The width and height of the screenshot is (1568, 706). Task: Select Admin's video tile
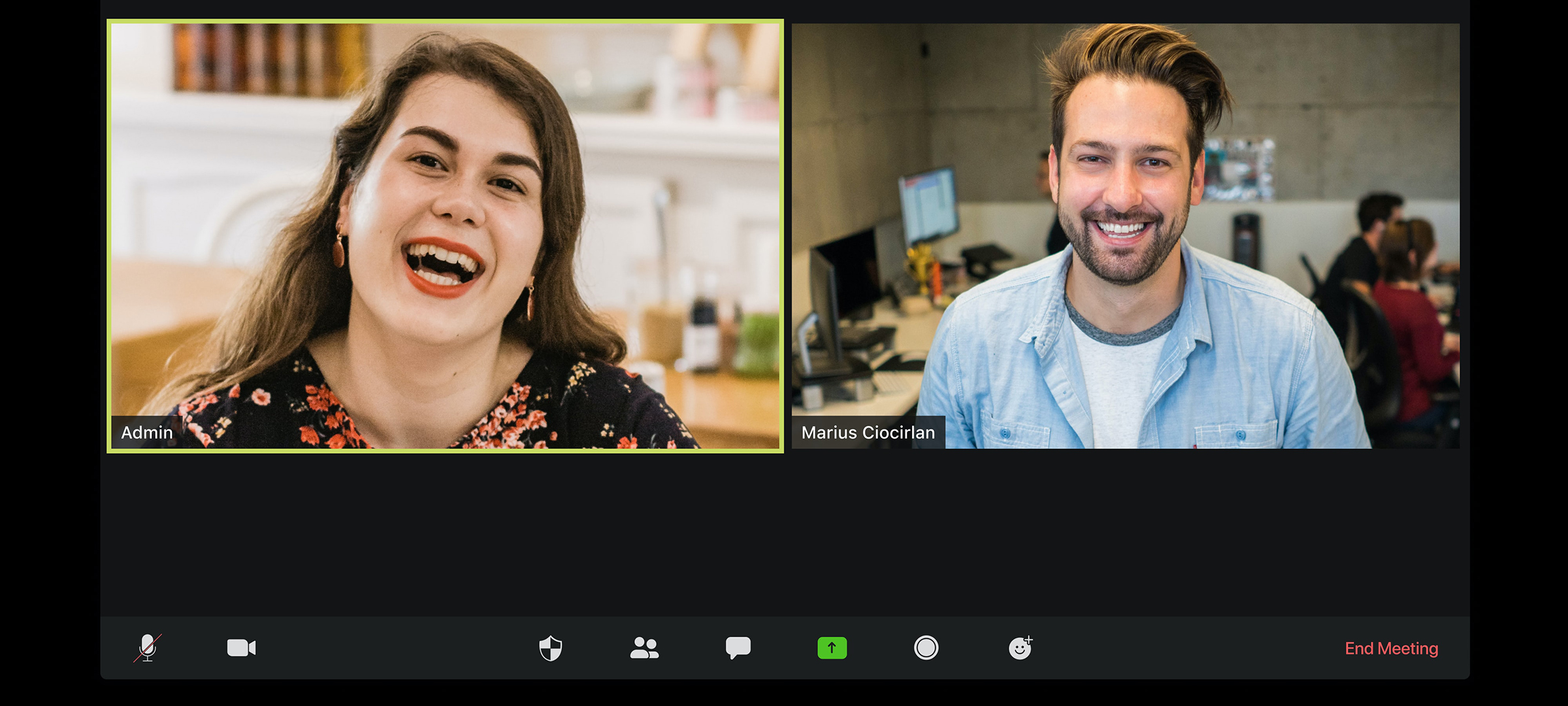pos(444,235)
